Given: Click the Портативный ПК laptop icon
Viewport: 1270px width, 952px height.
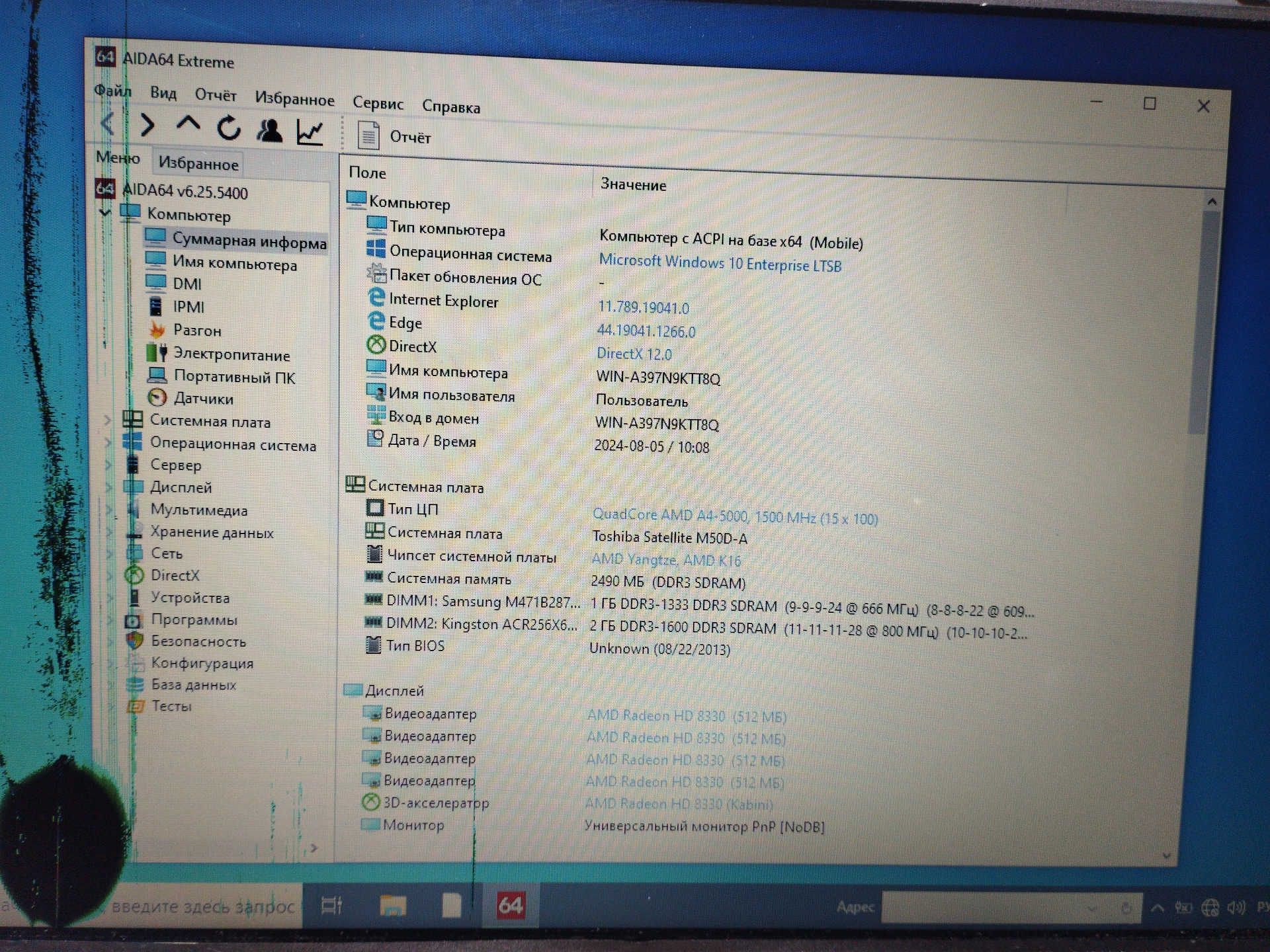Looking at the screenshot, I should [x=157, y=375].
